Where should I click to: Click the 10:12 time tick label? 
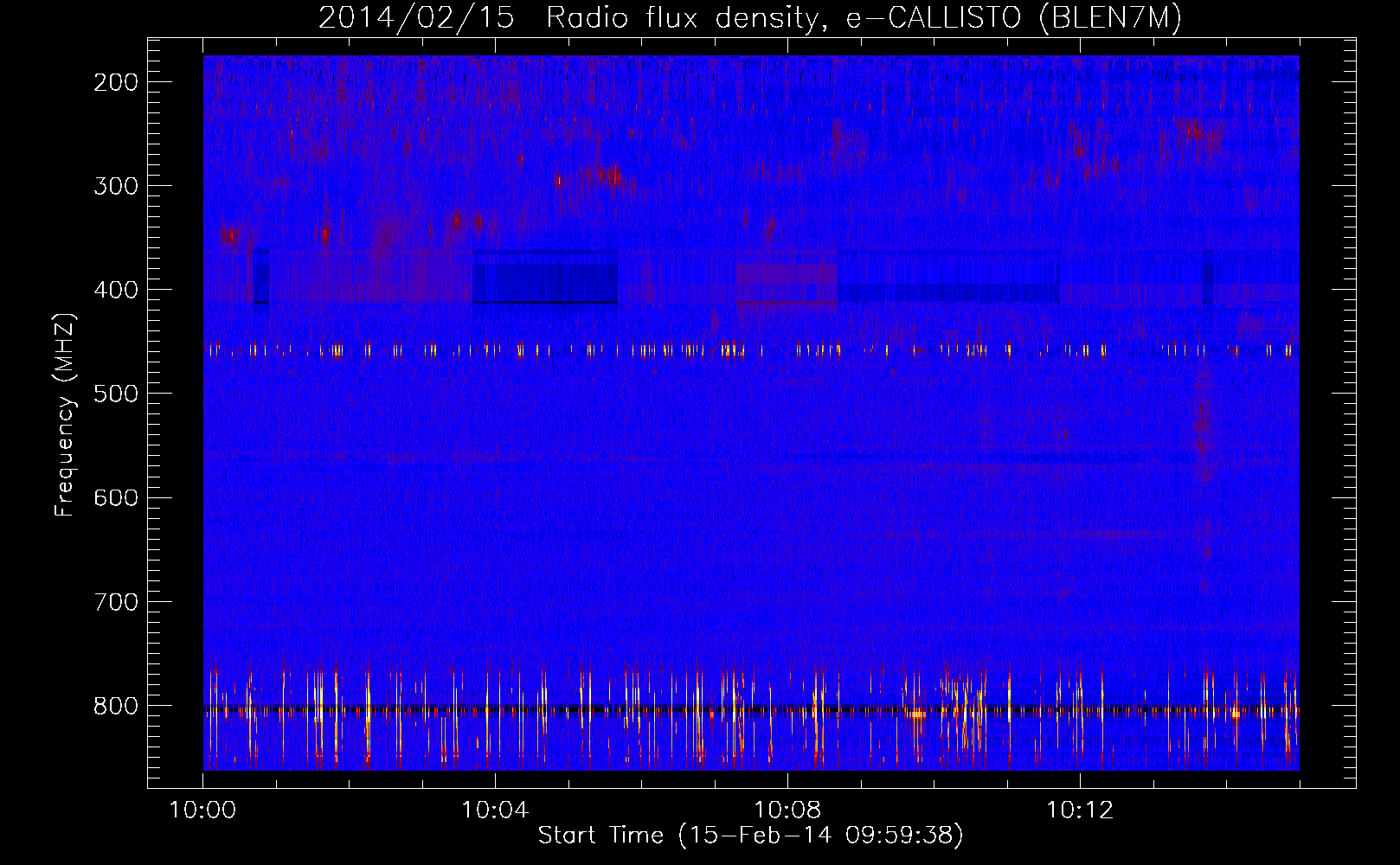pyautogui.click(x=1080, y=811)
